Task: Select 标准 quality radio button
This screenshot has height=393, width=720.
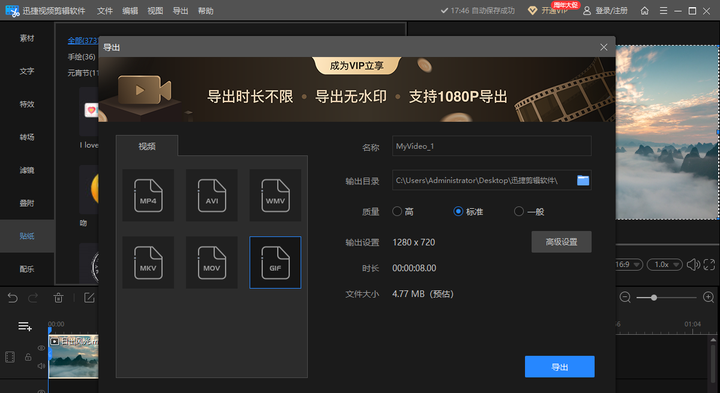Action: [458, 212]
